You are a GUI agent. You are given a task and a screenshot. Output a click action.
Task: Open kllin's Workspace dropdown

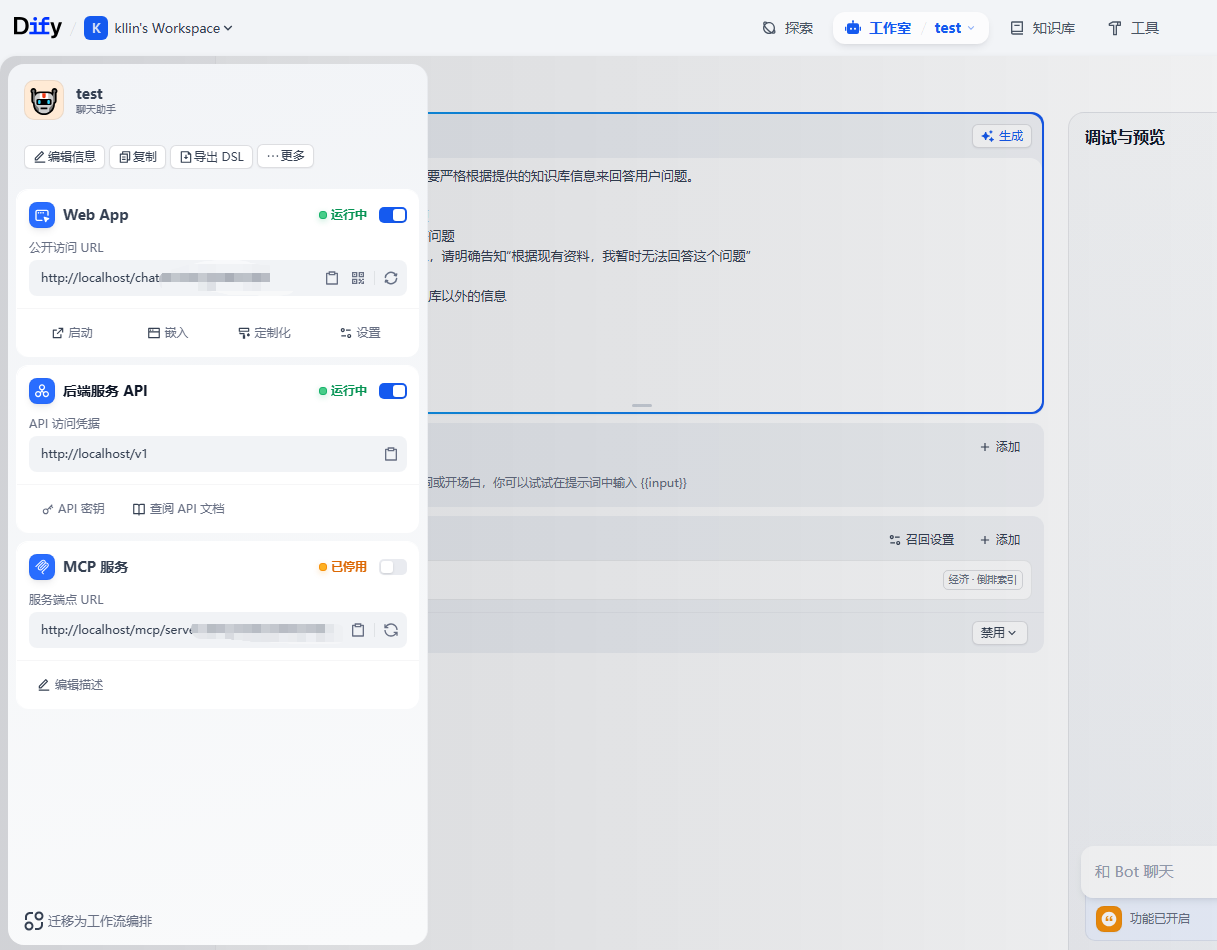click(x=173, y=28)
